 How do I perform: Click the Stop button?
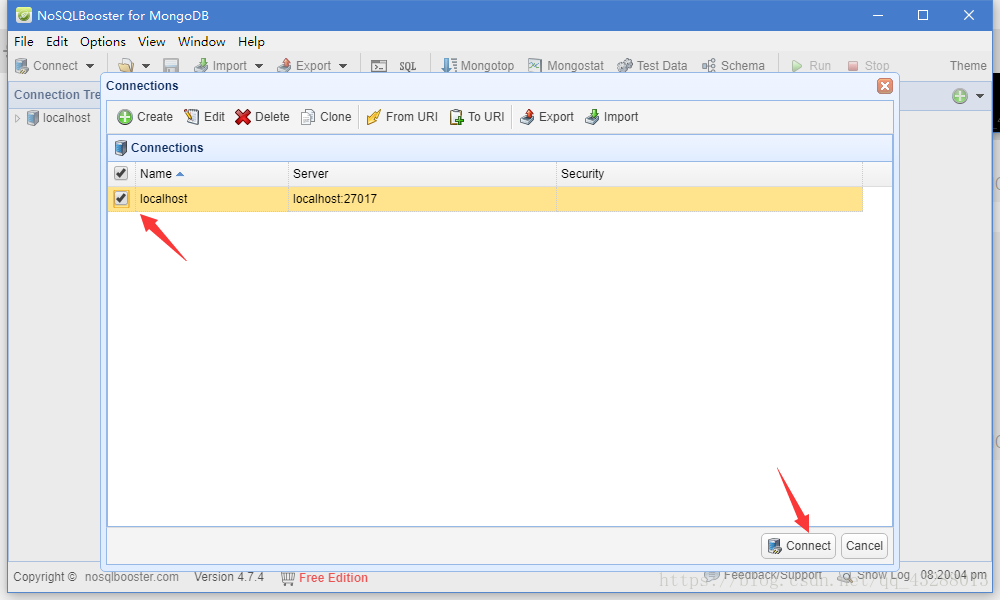coord(868,66)
